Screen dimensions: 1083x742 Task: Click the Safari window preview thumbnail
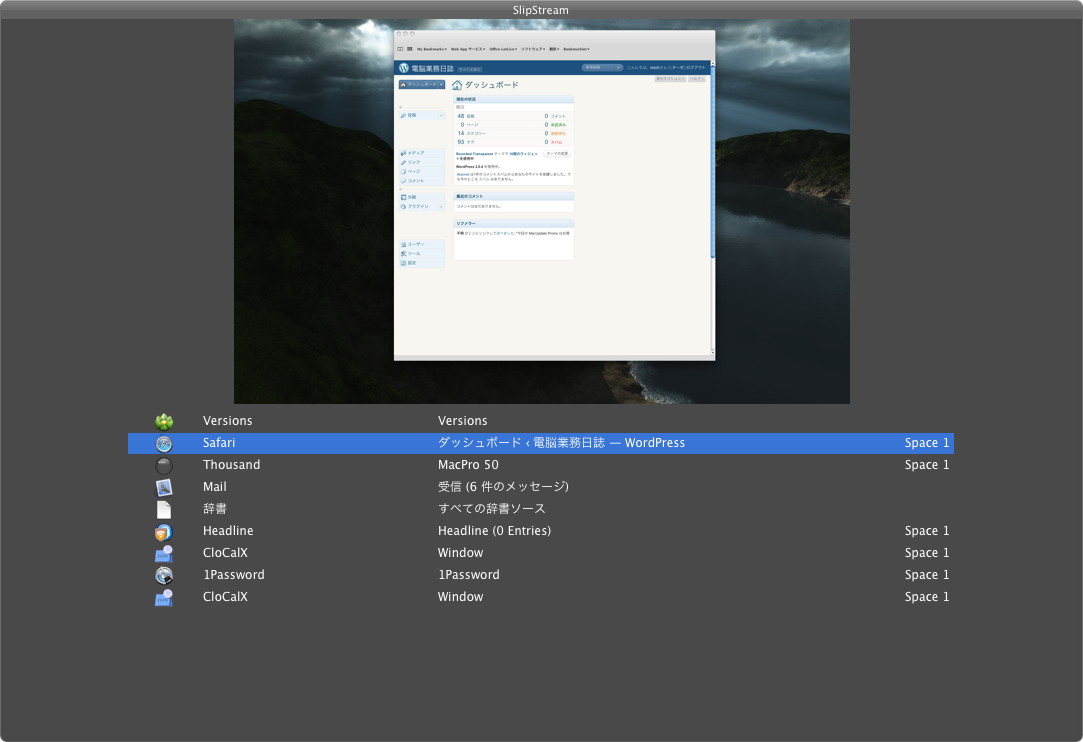coord(555,195)
